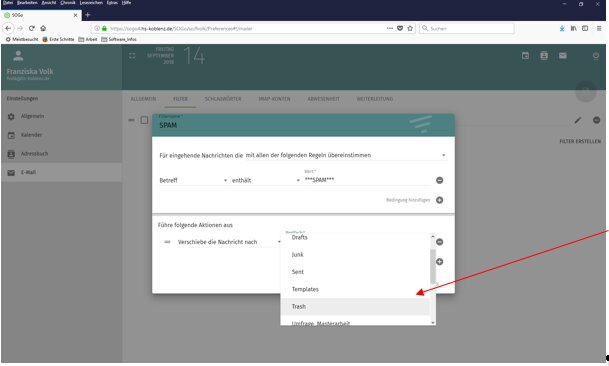
Task: Expand the Betreff field dropdown
Action: click(193, 180)
